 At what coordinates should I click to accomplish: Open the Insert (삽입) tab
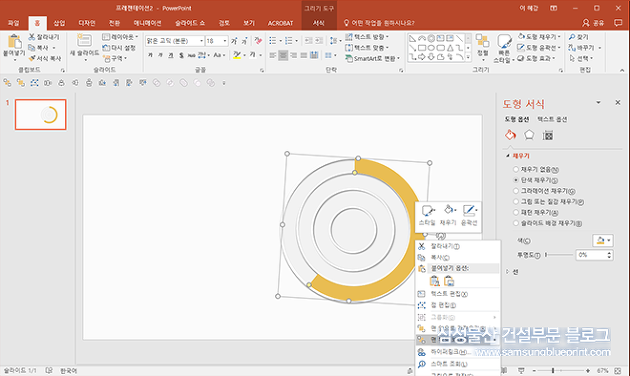[59, 23]
